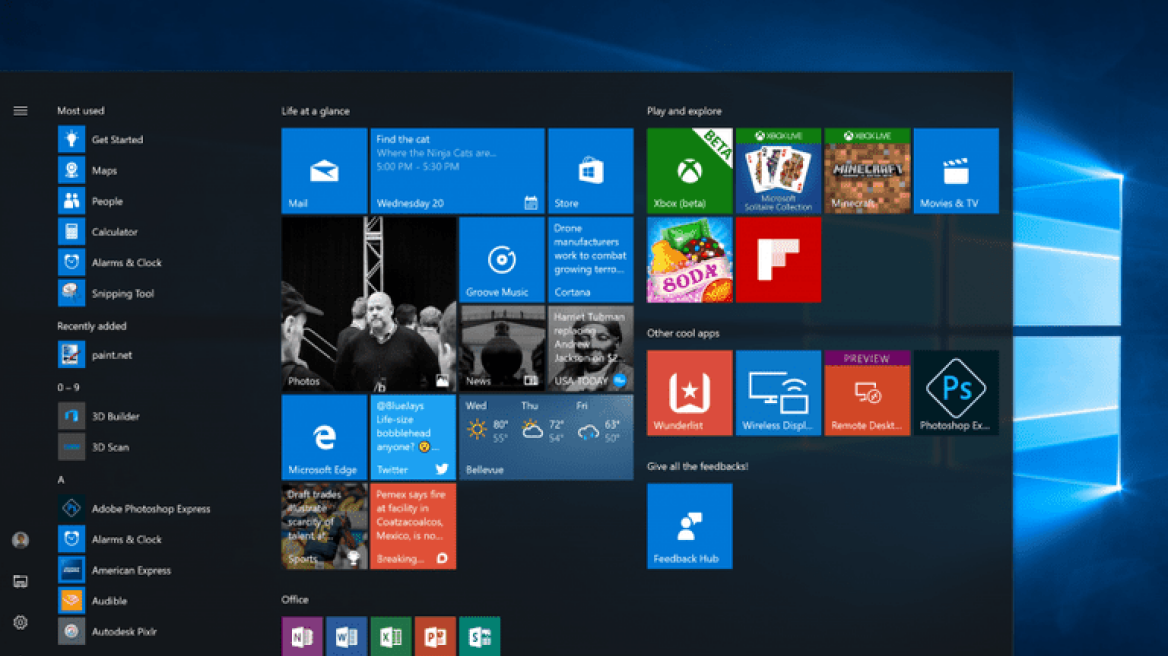The image size is (1168, 656).
Task: Open the Minecraft tile
Action: tap(866, 170)
